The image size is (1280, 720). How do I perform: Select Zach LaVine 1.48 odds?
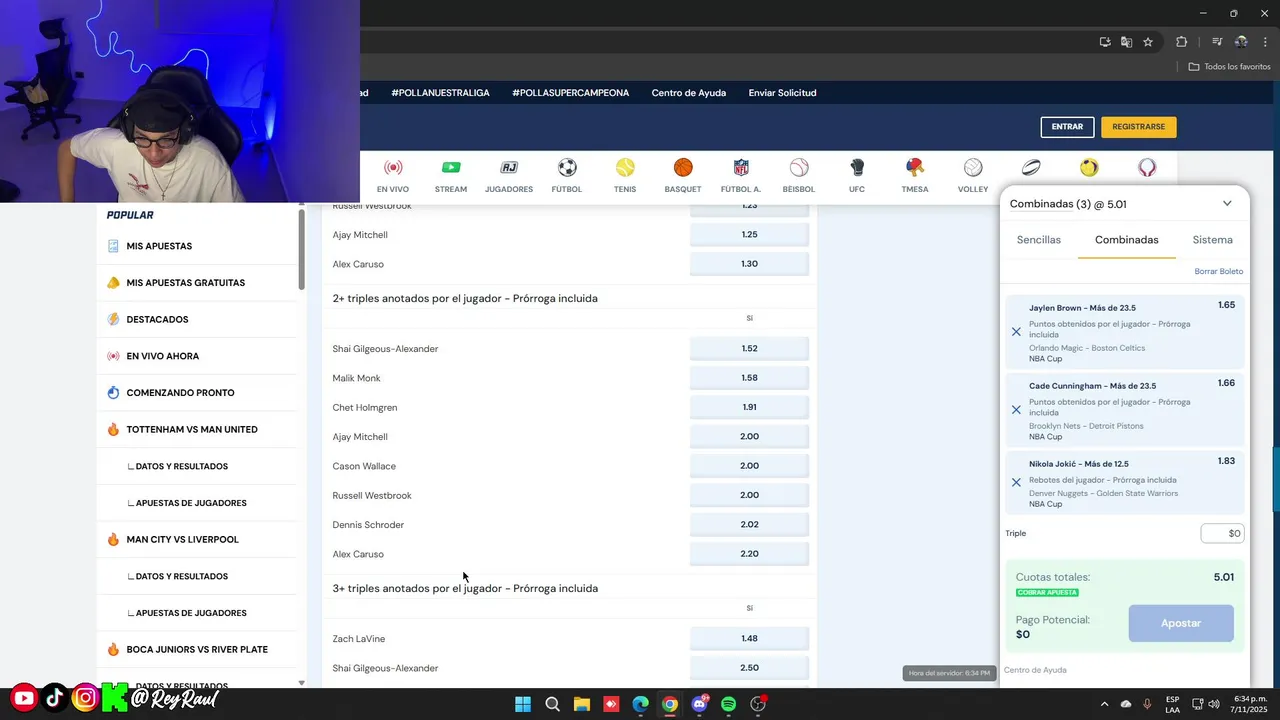click(749, 639)
